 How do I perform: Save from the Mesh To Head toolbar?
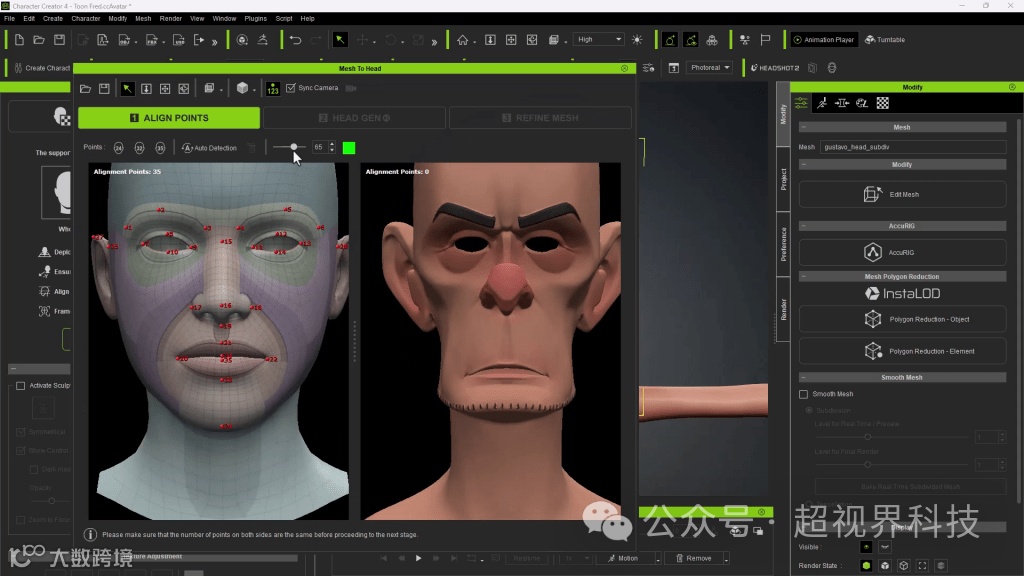pyautogui.click(x=104, y=88)
